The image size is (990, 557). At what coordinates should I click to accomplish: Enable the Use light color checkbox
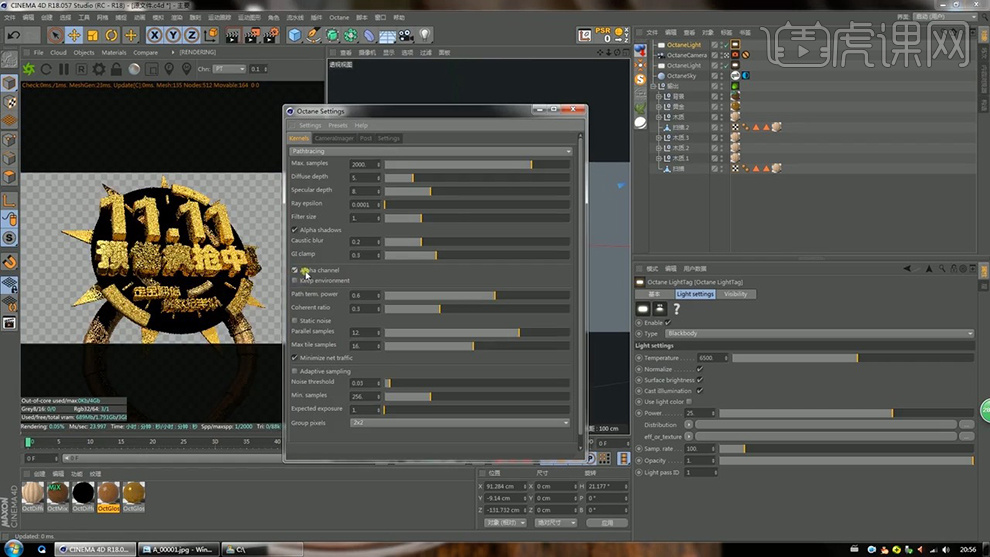(x=689, y=402)
